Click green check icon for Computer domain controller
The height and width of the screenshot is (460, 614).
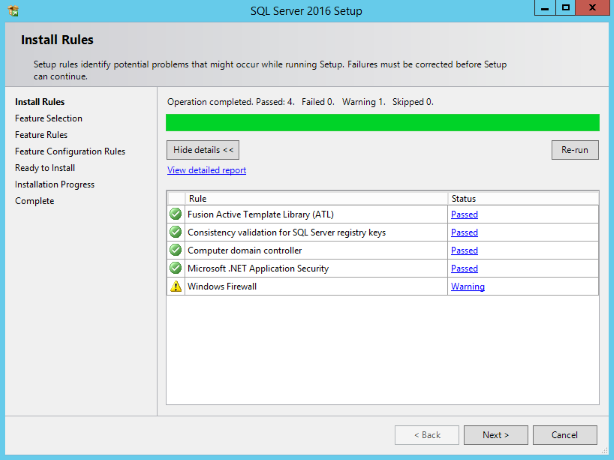(x=175, y=250)
